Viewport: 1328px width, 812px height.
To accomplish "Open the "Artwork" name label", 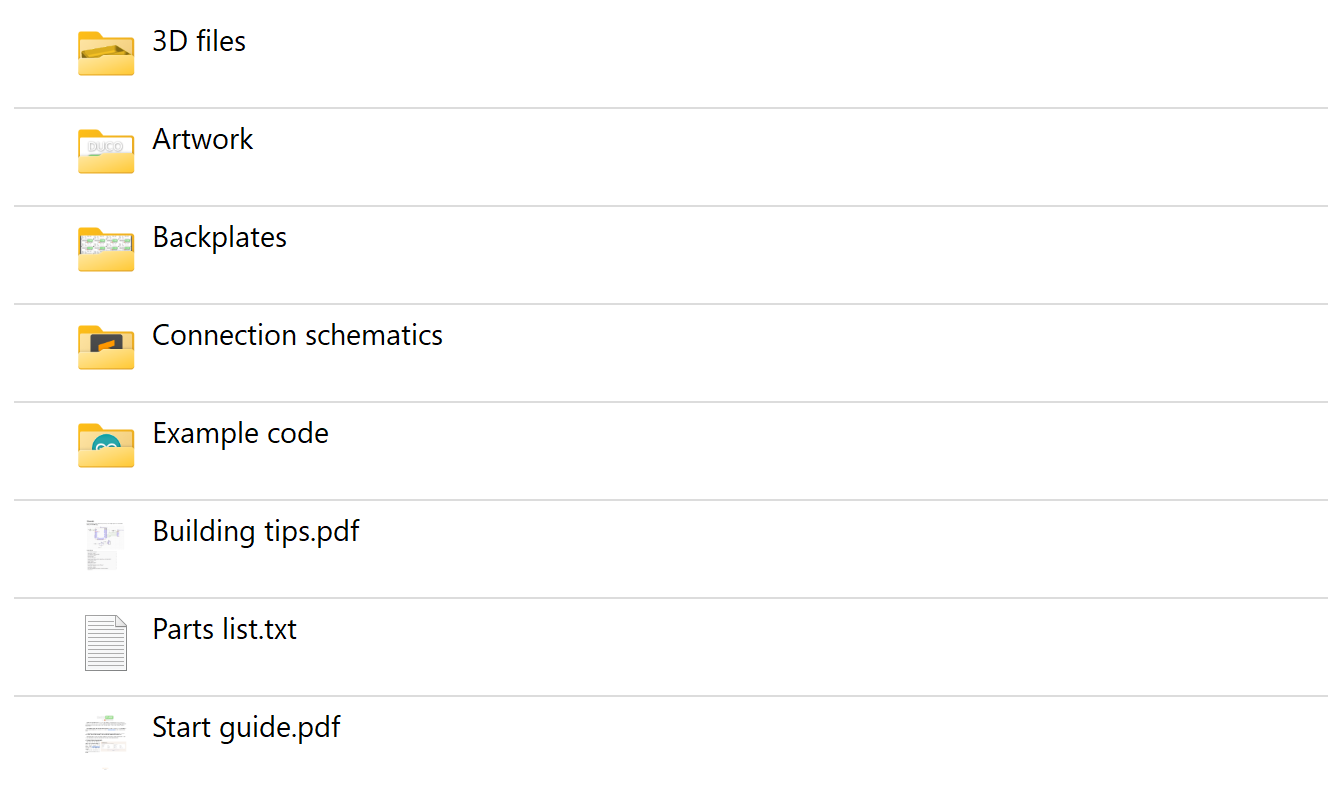I will [x=203, y=139].
